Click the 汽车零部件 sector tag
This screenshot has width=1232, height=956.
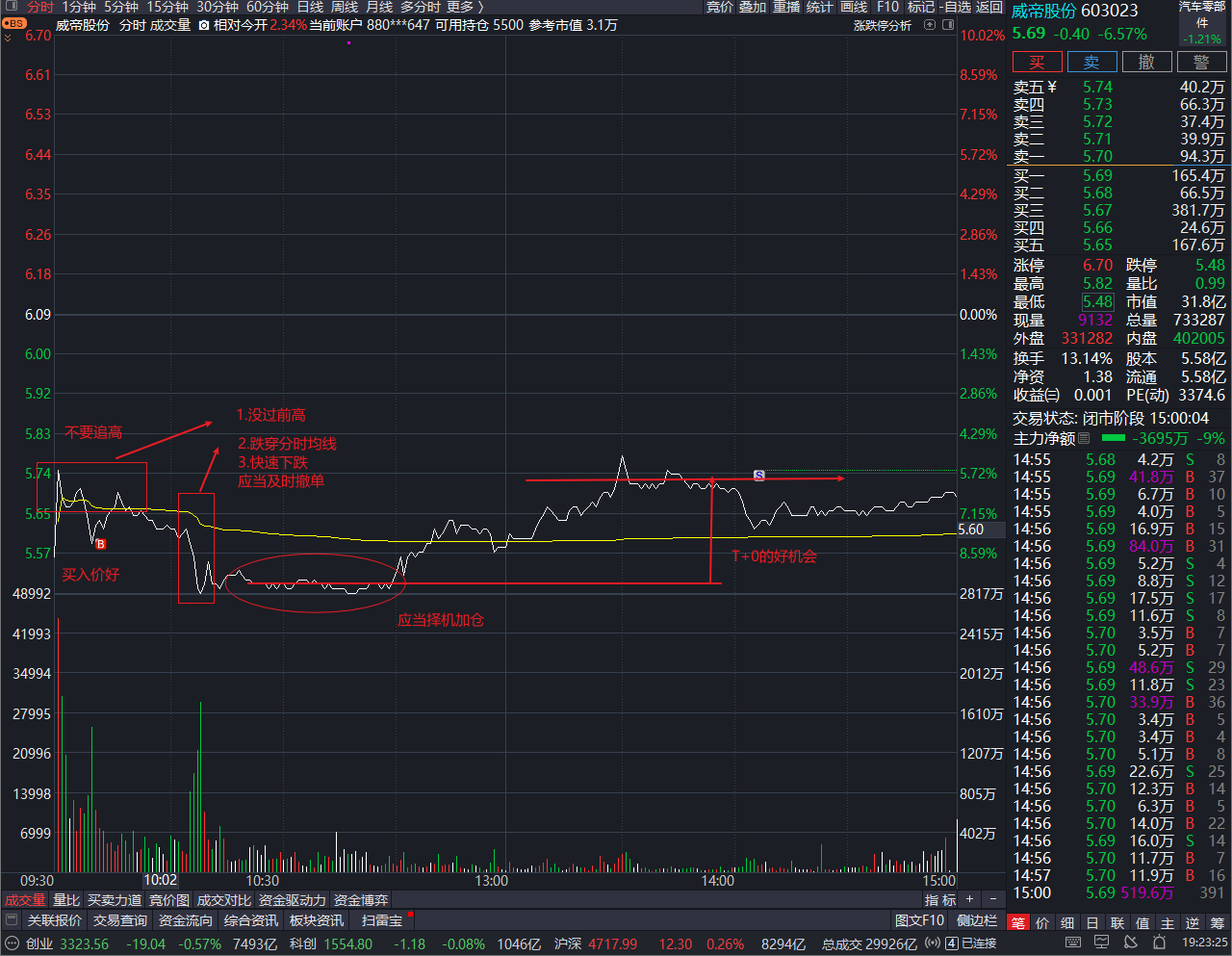tap(1202, 14)
